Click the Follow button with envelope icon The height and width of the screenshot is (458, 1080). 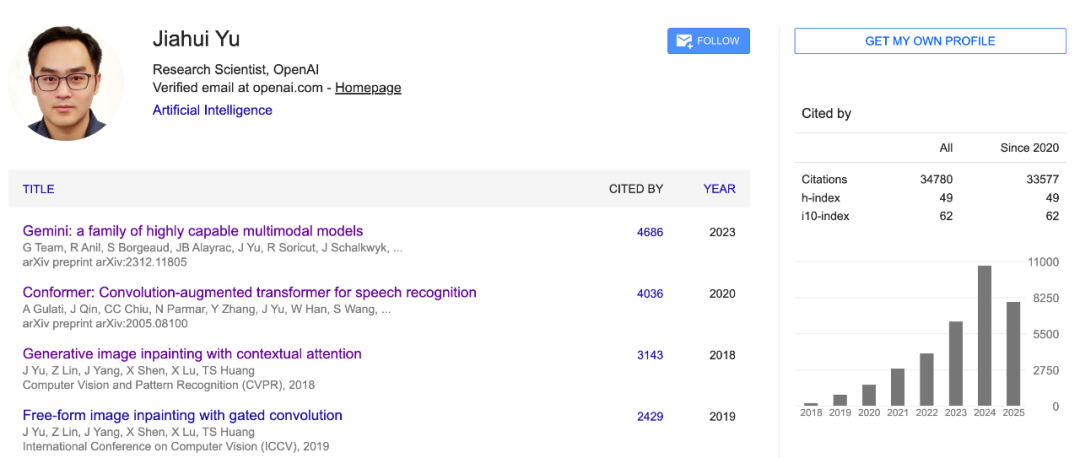(x=708, y=41)
